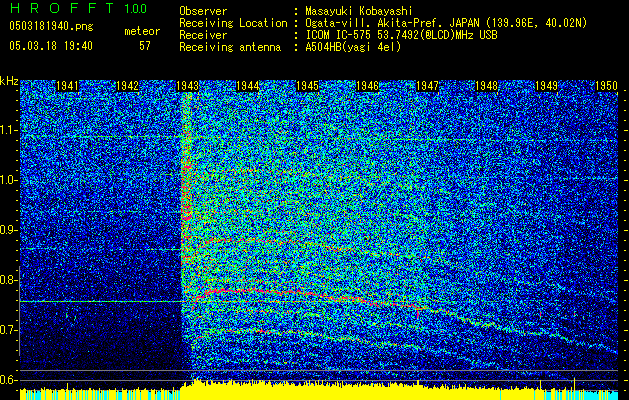Click the 1941 time marker
Image resolution: width=629 pixels, height=400 pixels.
(x=67, y=86)
